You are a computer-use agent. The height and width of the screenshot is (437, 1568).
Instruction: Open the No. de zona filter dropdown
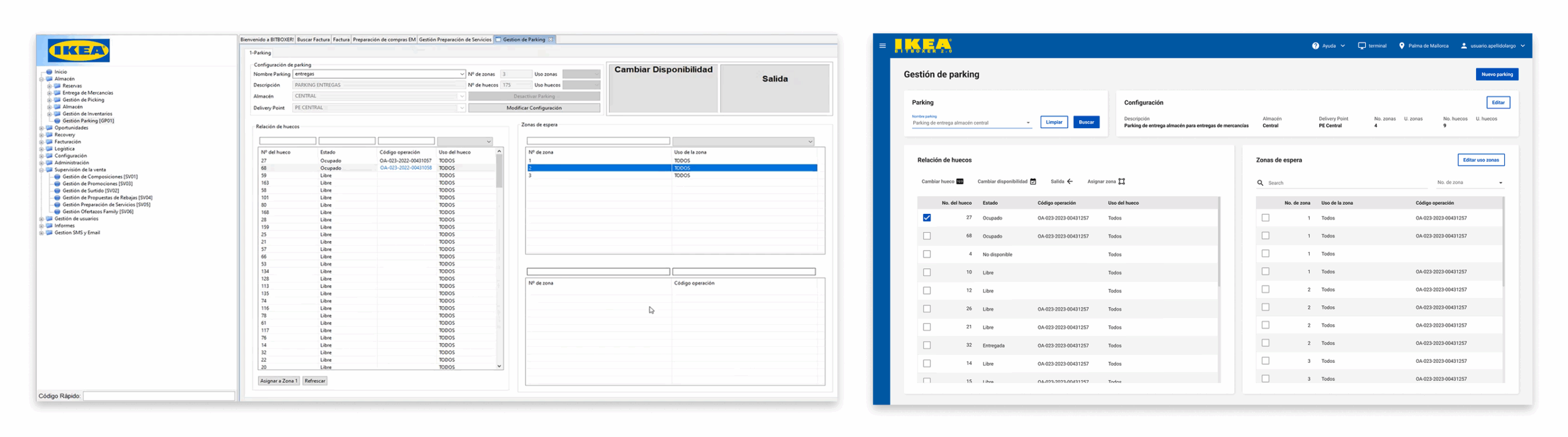(1500, 183)
